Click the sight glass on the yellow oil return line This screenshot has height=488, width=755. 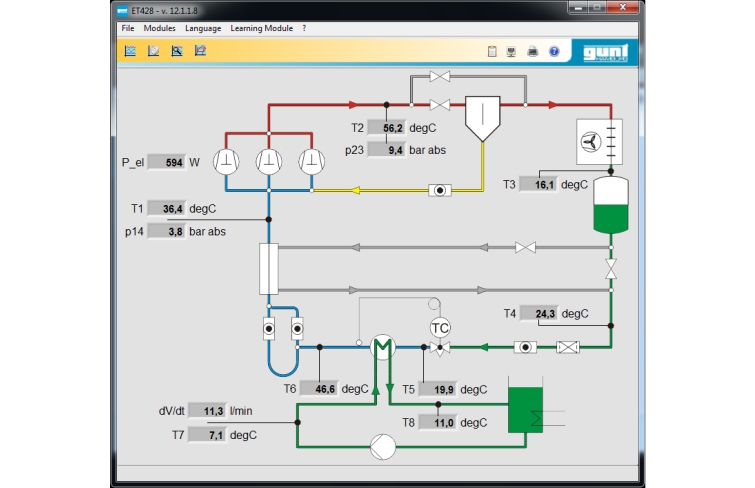[440, 190]
